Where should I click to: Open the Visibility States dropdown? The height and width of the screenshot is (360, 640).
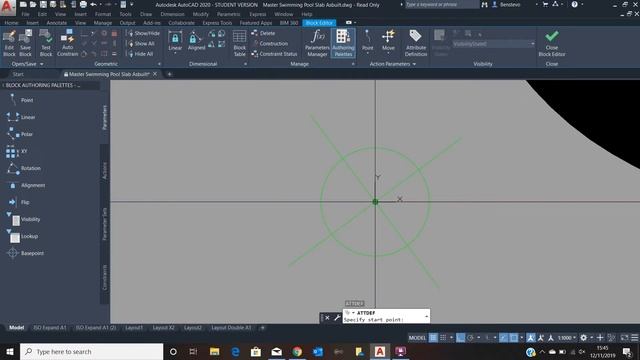pos(493,44)
